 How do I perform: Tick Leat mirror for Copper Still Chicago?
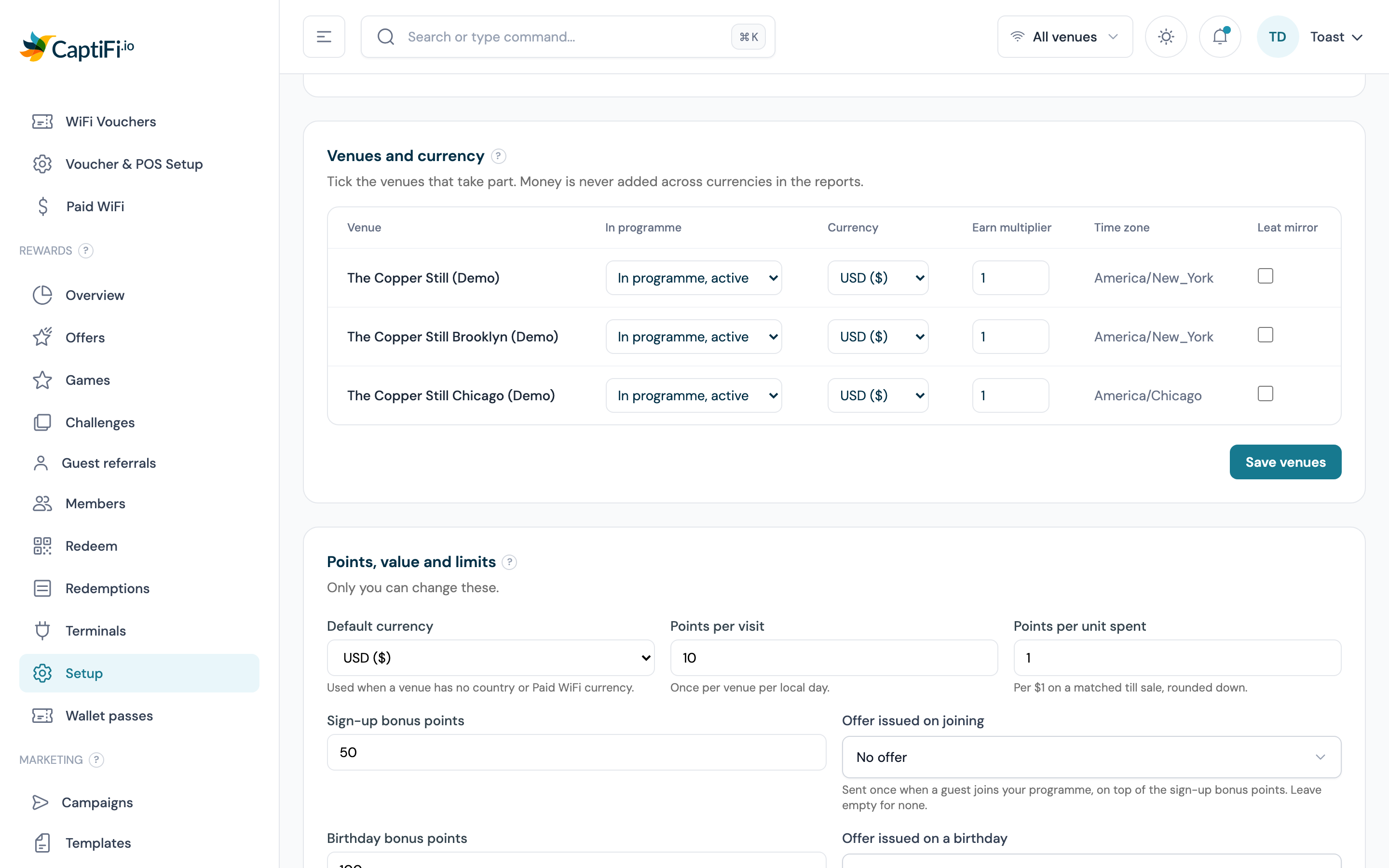[x=1265, y=394]
